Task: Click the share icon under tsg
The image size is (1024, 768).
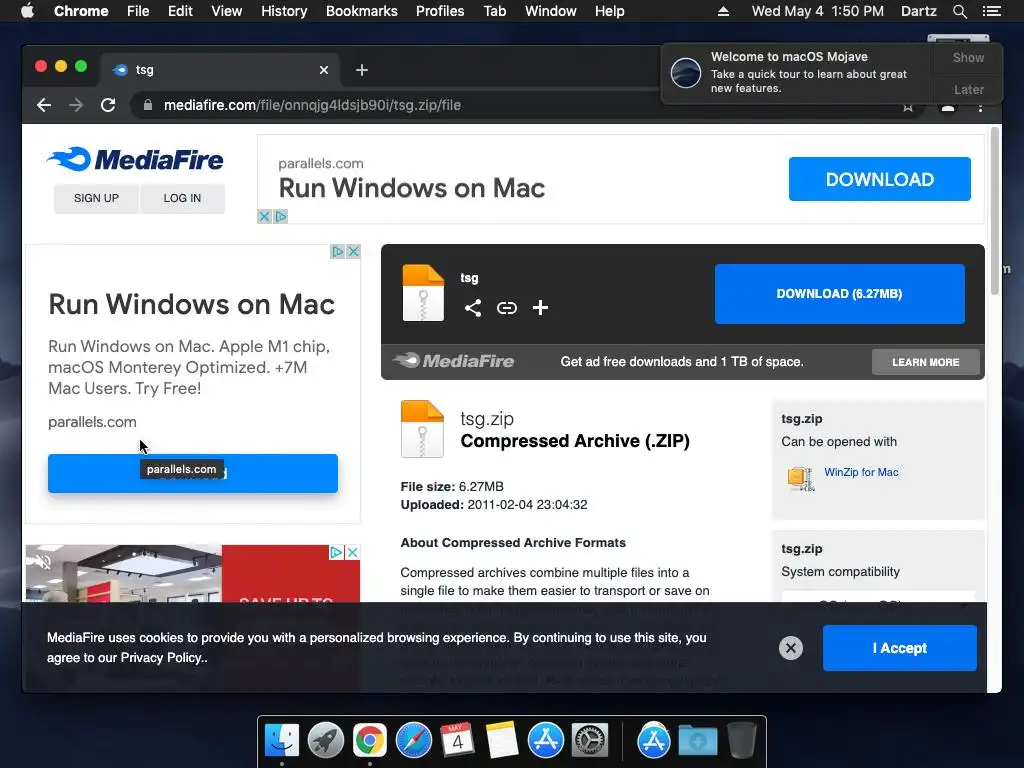Action: tap(473, 308)
